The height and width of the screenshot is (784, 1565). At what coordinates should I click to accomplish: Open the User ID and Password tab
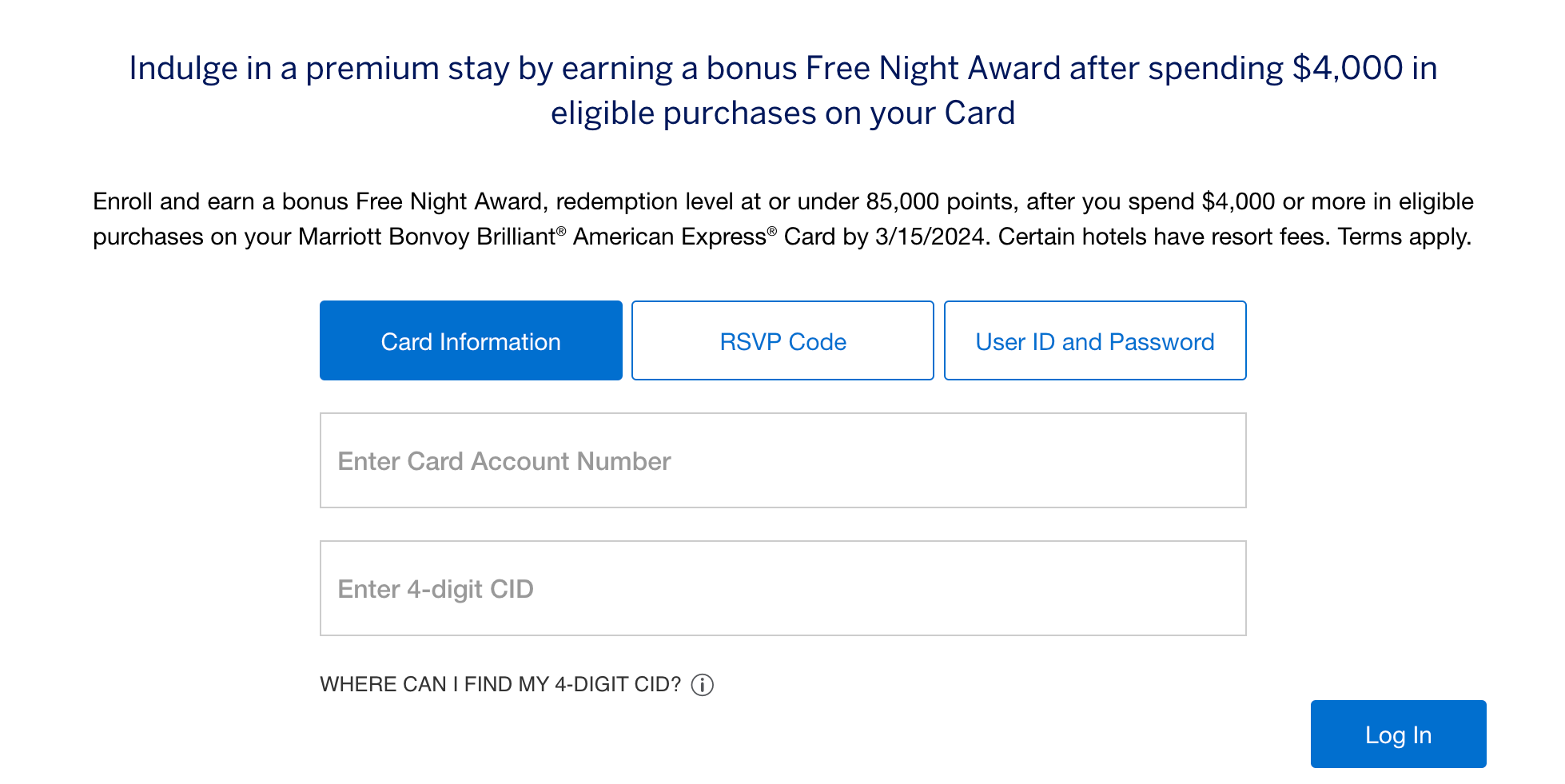[x=1094, y=341]
